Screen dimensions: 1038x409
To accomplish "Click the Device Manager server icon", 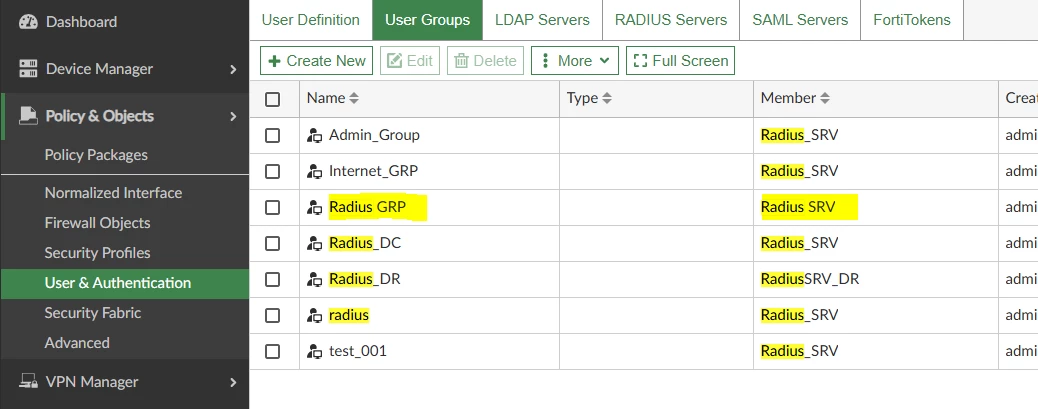I will [x=28, y=69].
